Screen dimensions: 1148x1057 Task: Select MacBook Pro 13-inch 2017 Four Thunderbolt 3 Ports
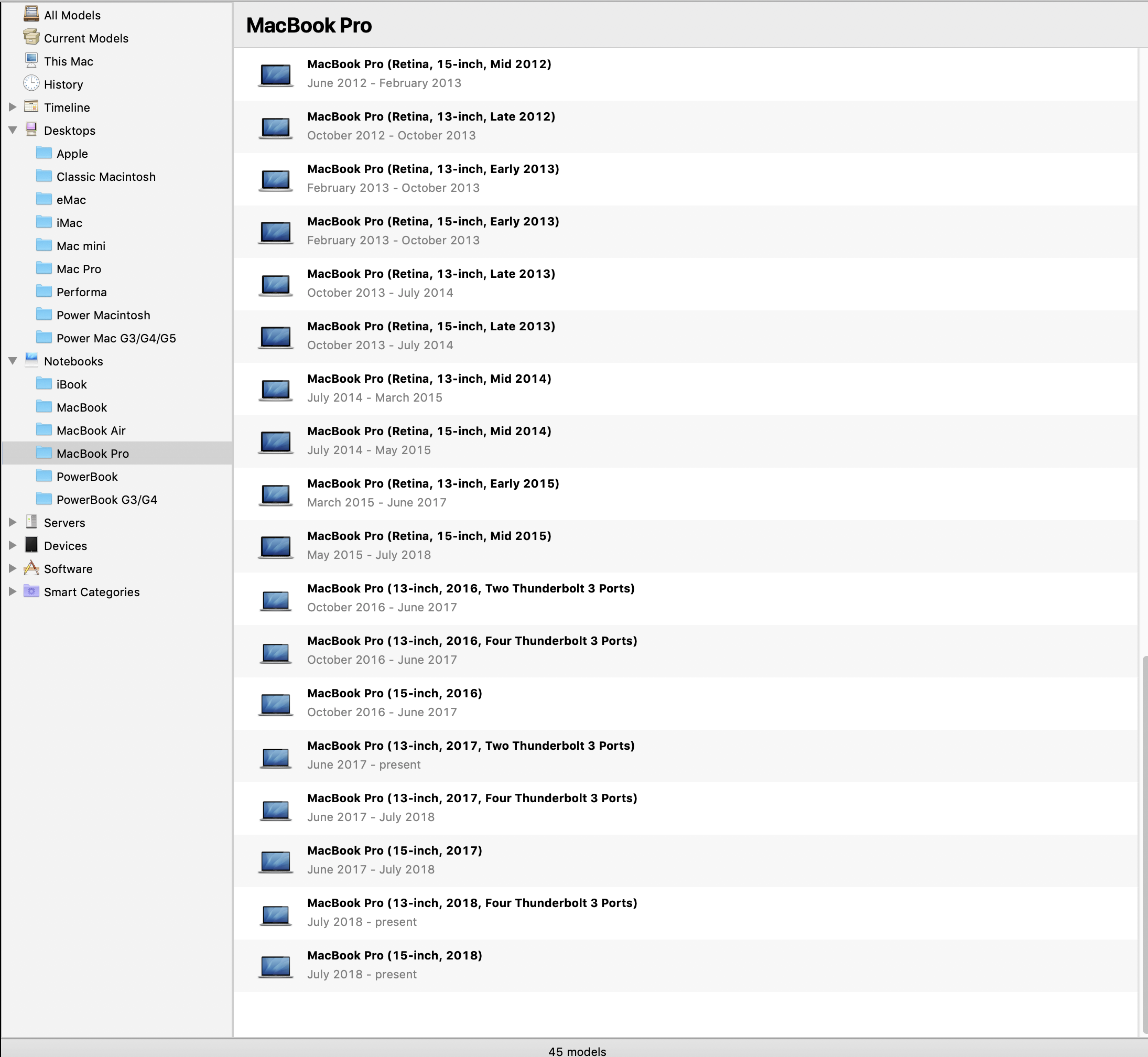(685, 809)
